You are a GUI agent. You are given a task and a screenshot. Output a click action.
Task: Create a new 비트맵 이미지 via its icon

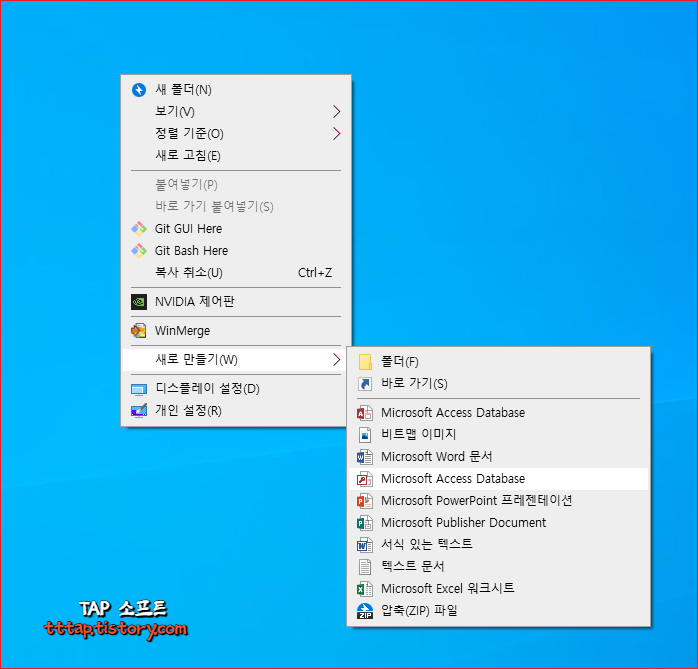365,434
